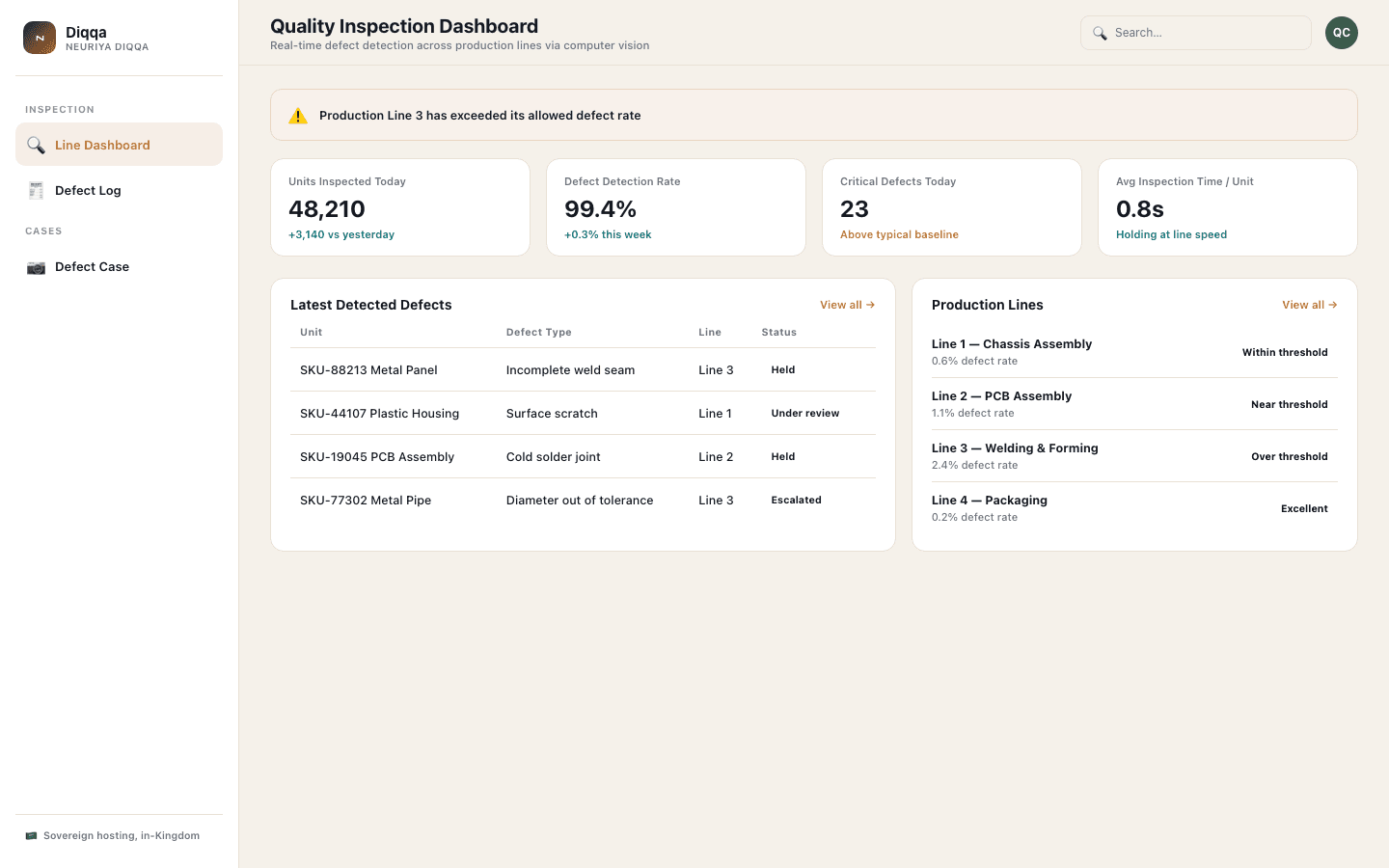Viewport: 1389px width, 868px height.
Task: Select Line 3 — Welding & Forming row
Action: coord(1134,456)
